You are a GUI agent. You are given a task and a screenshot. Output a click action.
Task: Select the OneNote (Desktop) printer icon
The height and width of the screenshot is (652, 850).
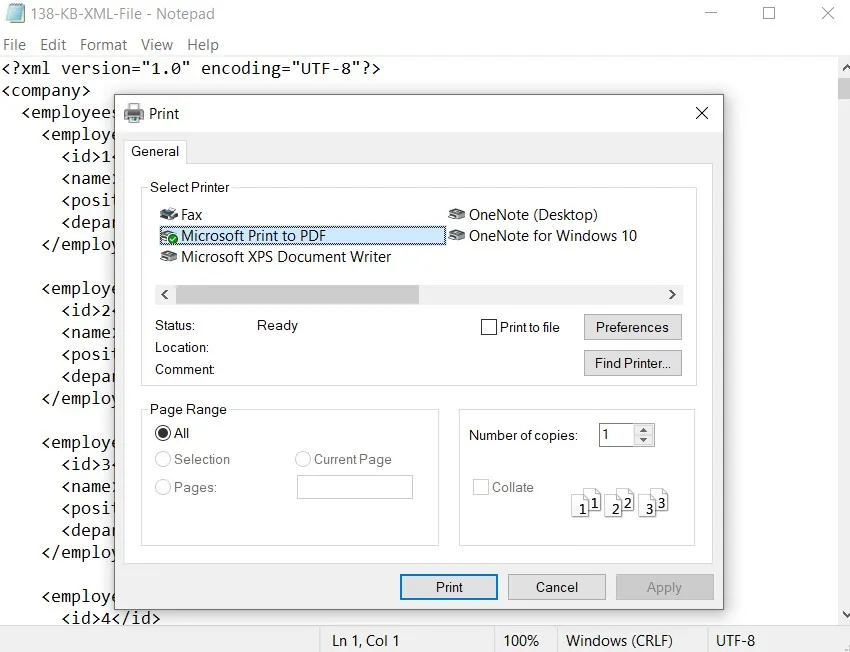click(x=457, y=214)
